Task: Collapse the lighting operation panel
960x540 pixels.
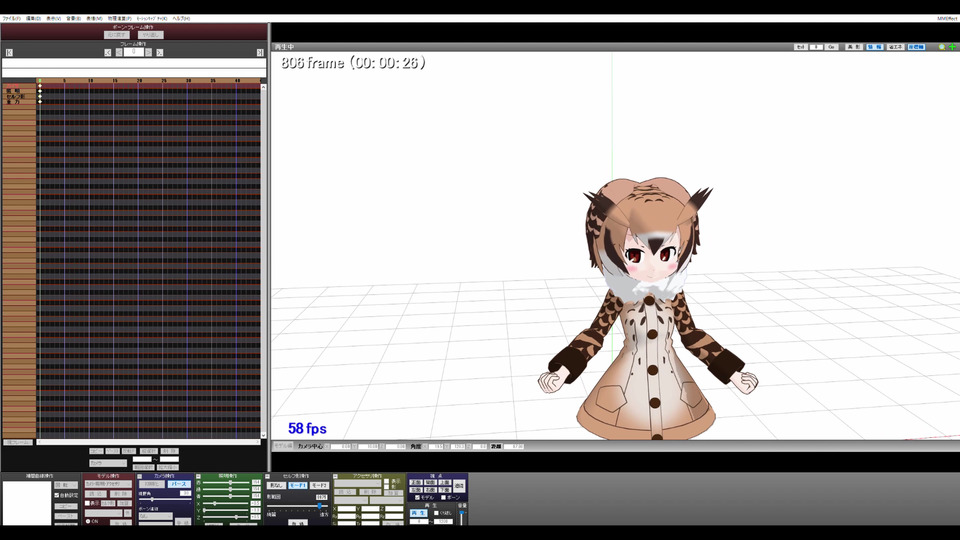Action: coord(198,476)
